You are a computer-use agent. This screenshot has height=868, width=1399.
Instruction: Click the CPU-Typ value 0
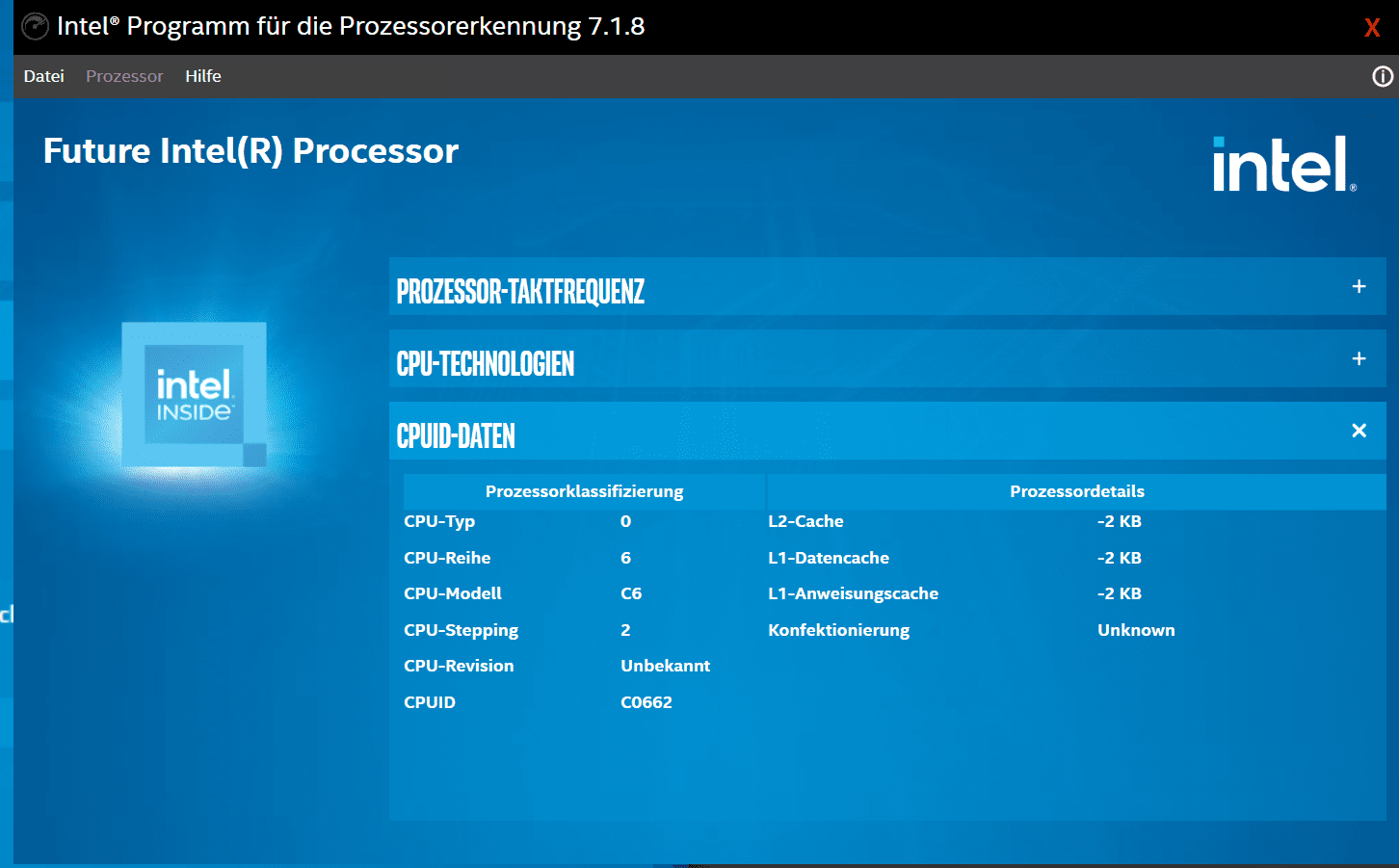[626, 521]
